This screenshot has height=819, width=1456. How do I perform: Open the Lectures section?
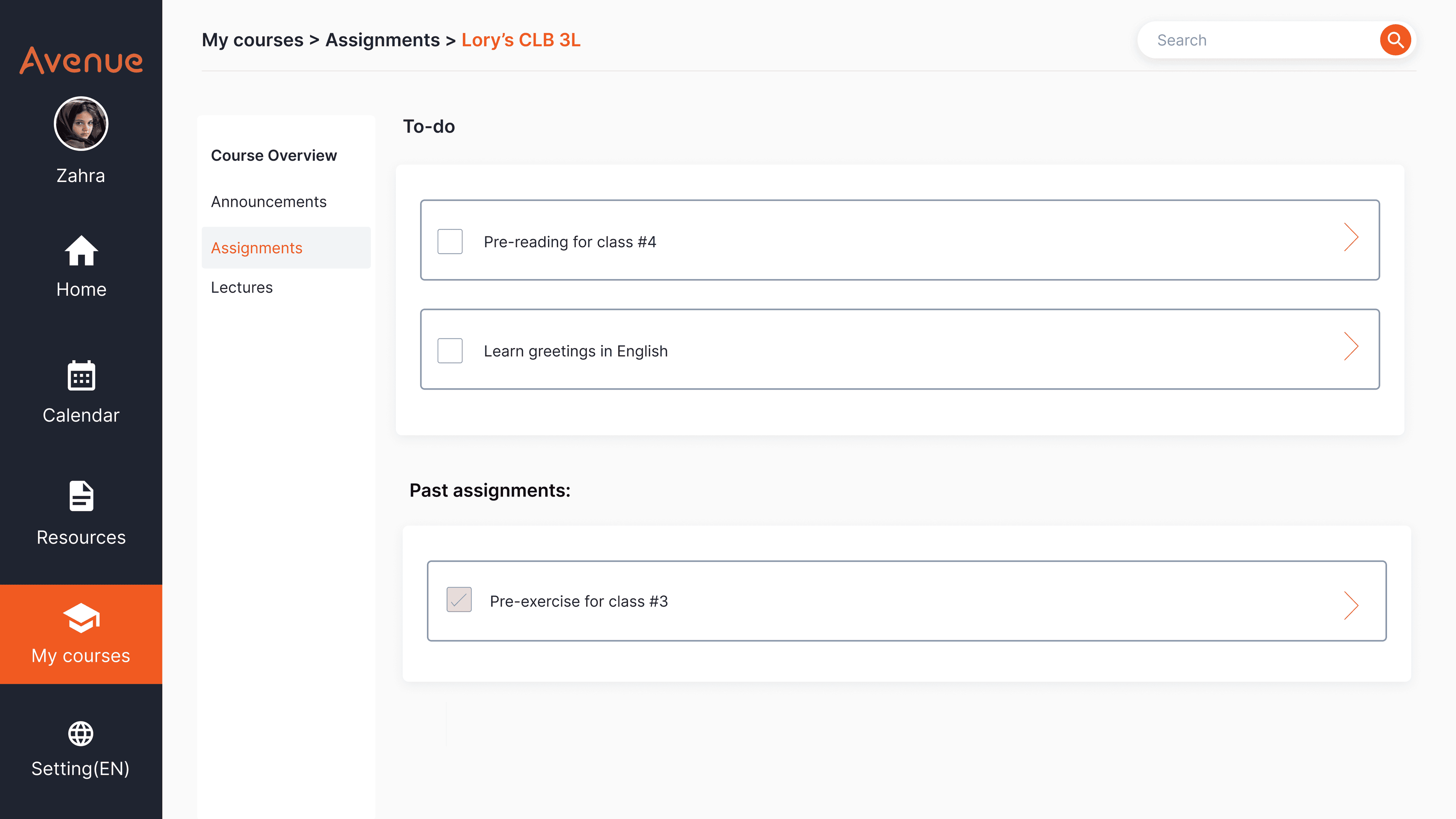pos(242,288)
